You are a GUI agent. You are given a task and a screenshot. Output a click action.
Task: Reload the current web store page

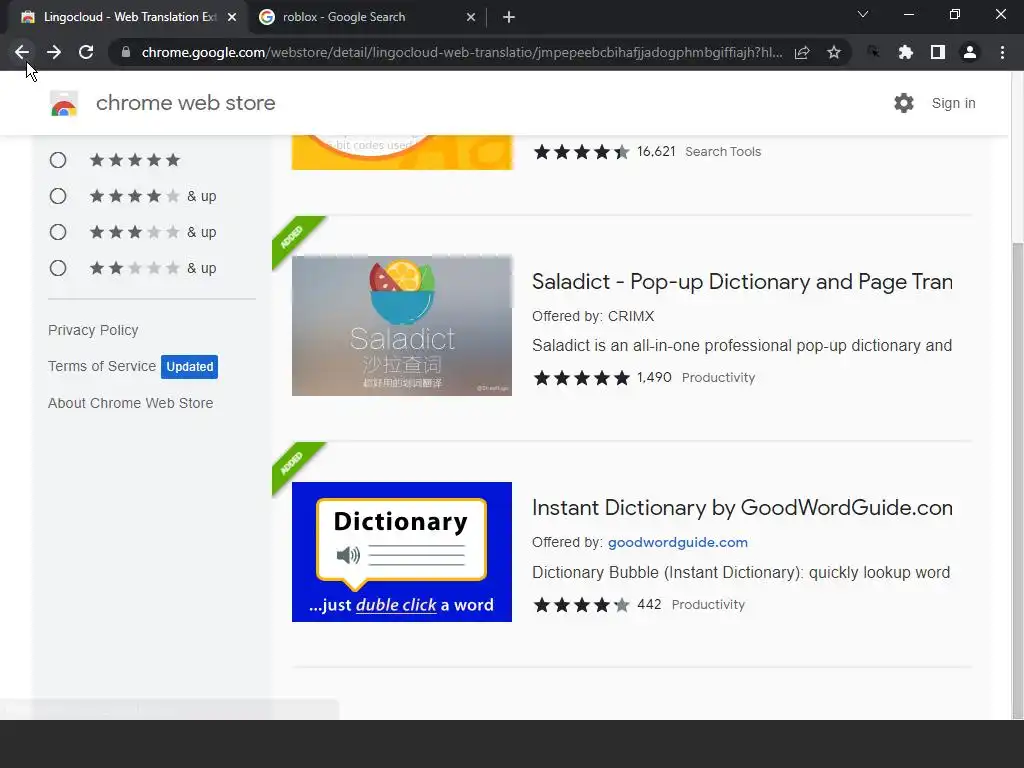click(x=86, y=52)
